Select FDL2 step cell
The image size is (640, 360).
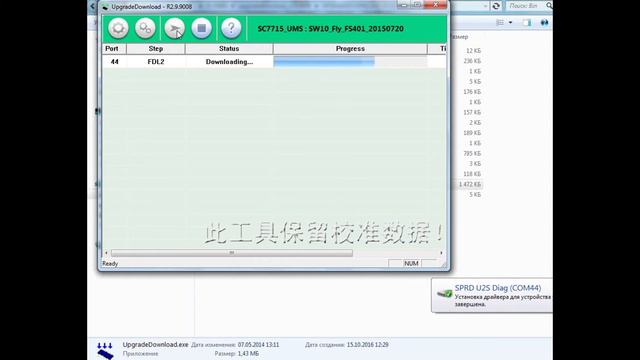tap(156, 62)
